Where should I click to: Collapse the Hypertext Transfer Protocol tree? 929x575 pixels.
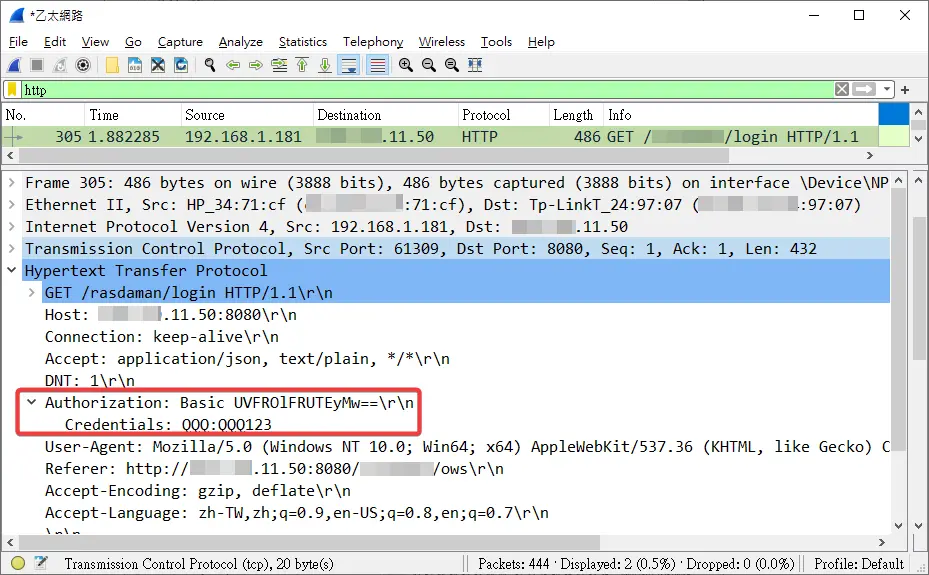point(11,270)
